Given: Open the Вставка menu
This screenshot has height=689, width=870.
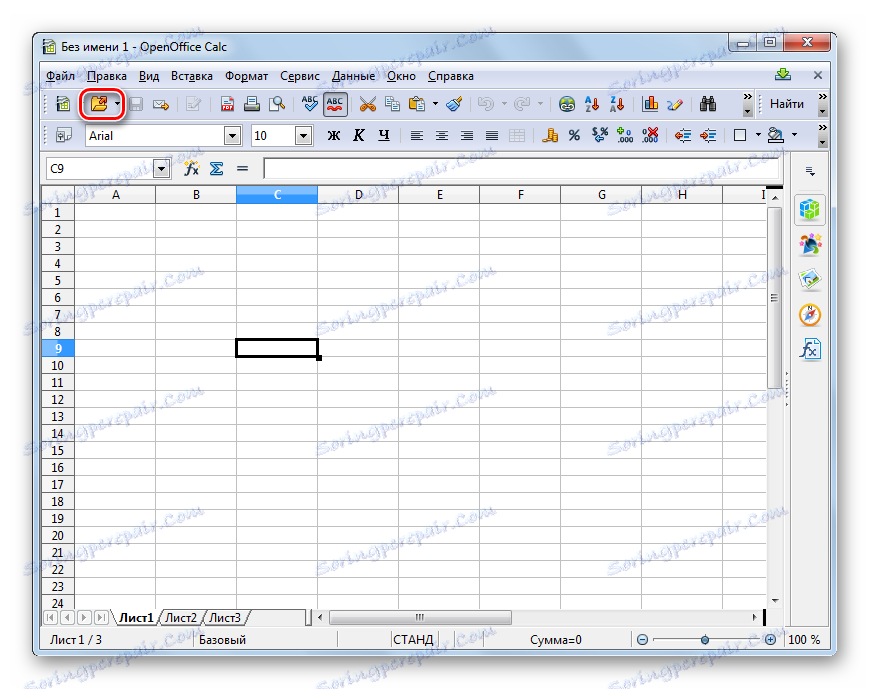Looking at the screenshot, I should pos(191,76).
